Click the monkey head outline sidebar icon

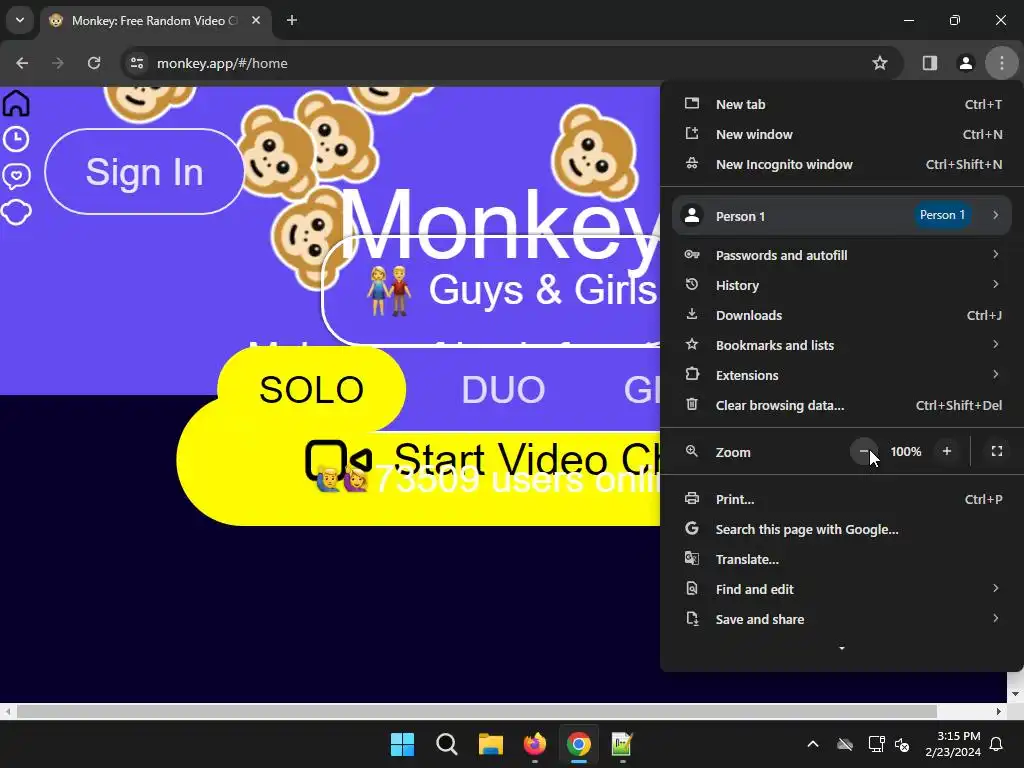[16, 212]
